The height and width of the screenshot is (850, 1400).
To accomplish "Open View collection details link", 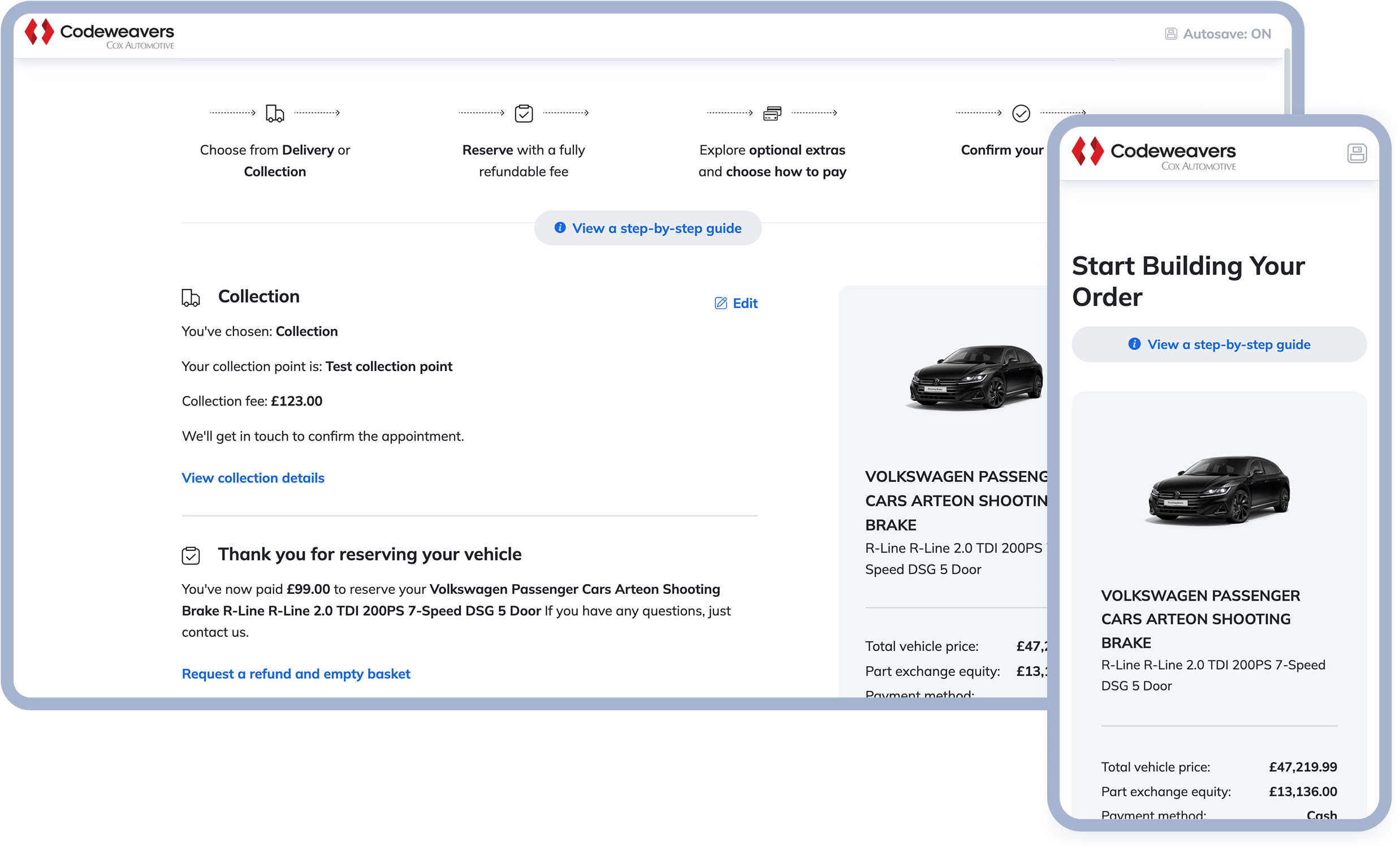I will (x=253, y=478).
